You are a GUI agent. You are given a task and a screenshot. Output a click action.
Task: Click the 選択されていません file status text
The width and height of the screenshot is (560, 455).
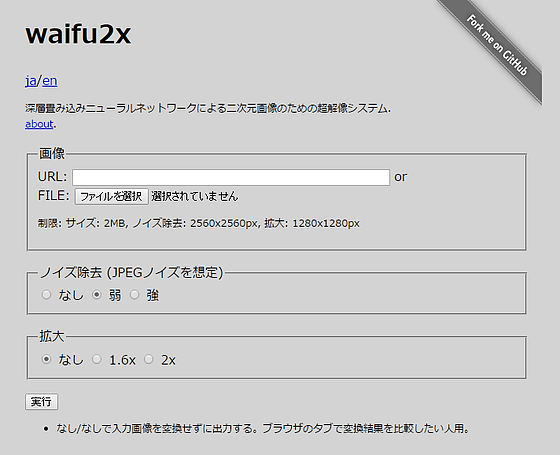[195, 196]
